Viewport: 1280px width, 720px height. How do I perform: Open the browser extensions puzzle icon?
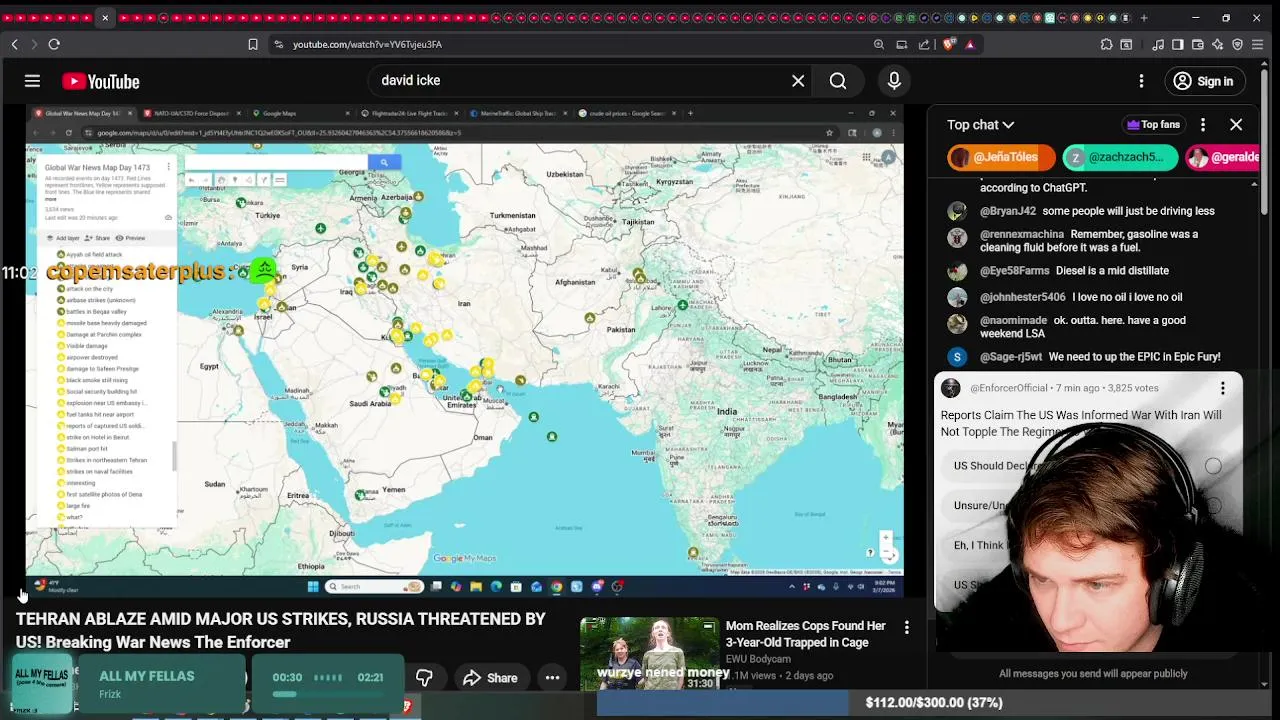1106,44
